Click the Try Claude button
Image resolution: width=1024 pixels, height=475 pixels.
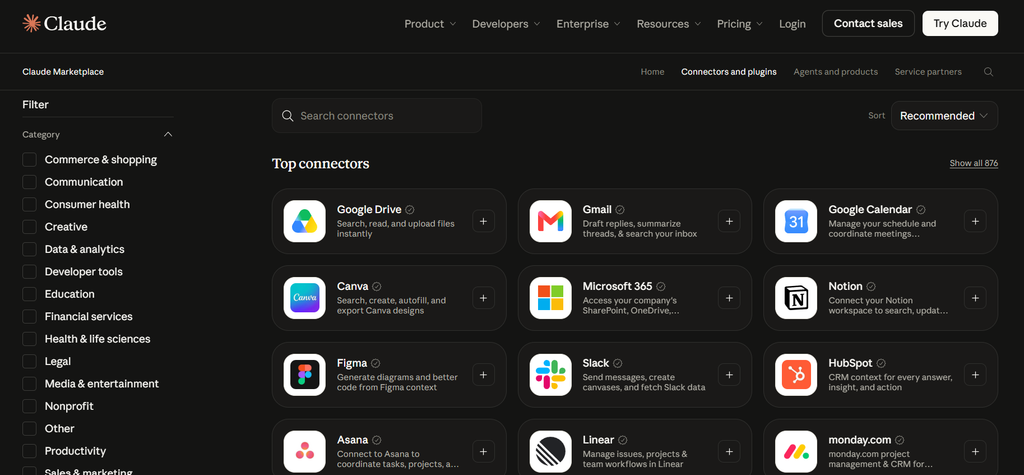click(x=960, y=24)
